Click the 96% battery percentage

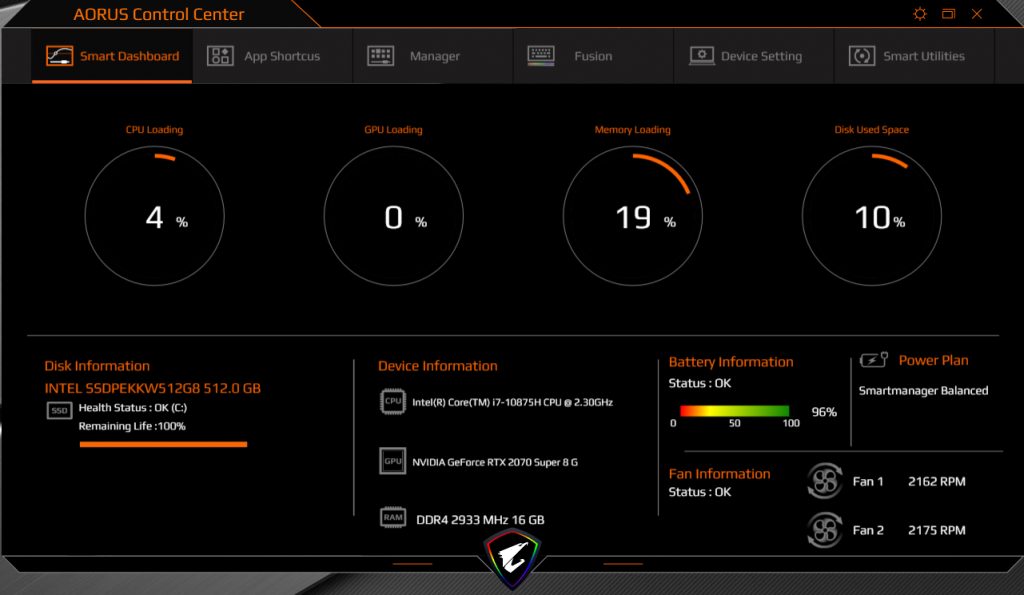click(824, 411)
